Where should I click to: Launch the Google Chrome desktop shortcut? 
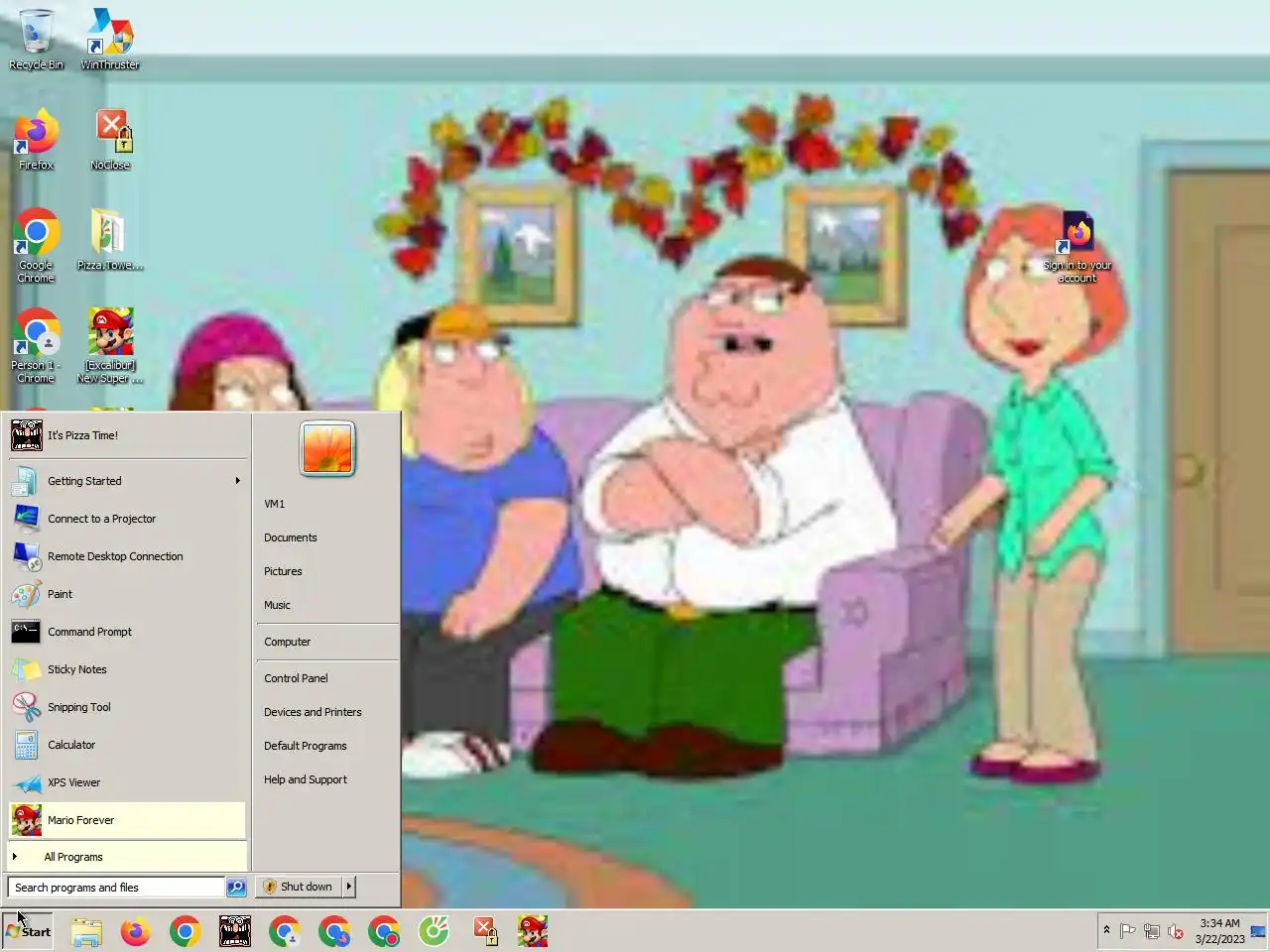click(36, 246)
